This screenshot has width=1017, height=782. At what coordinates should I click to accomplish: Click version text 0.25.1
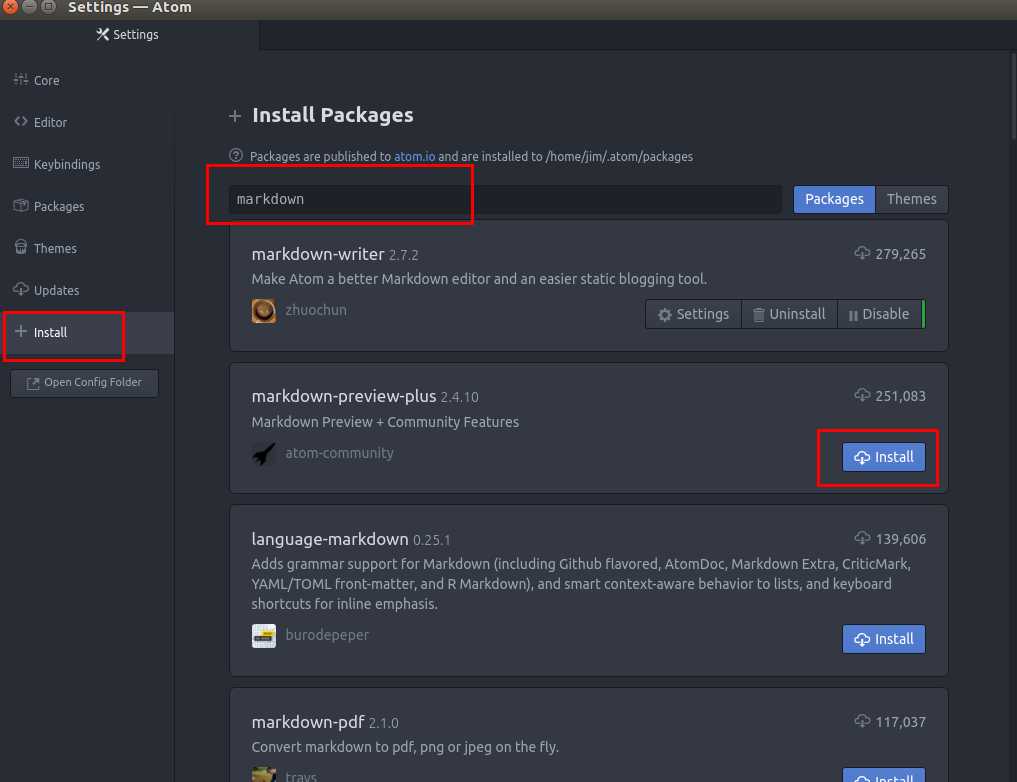click(431, 540)
